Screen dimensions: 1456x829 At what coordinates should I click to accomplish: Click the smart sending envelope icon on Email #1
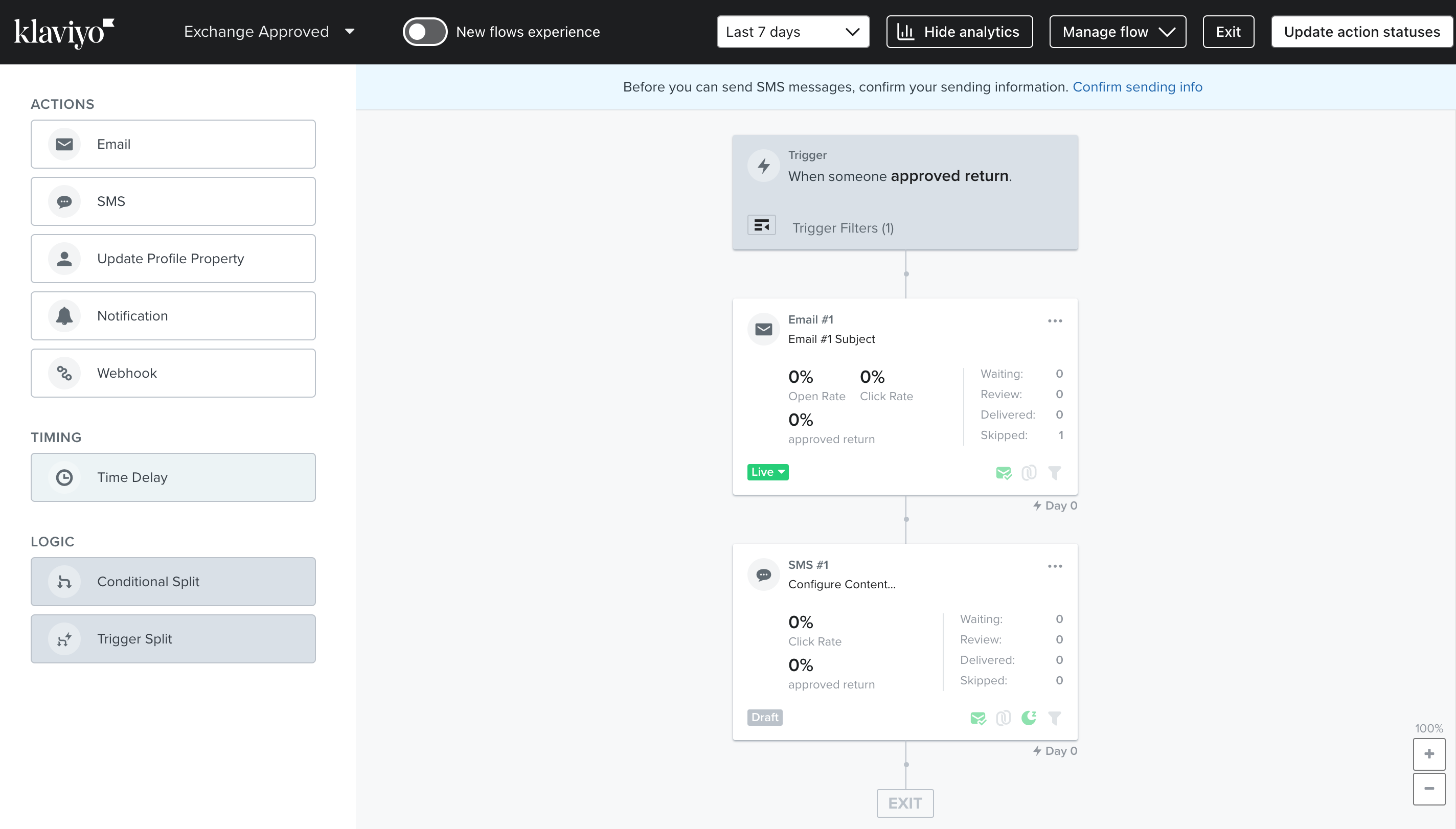coord(1005,473)
